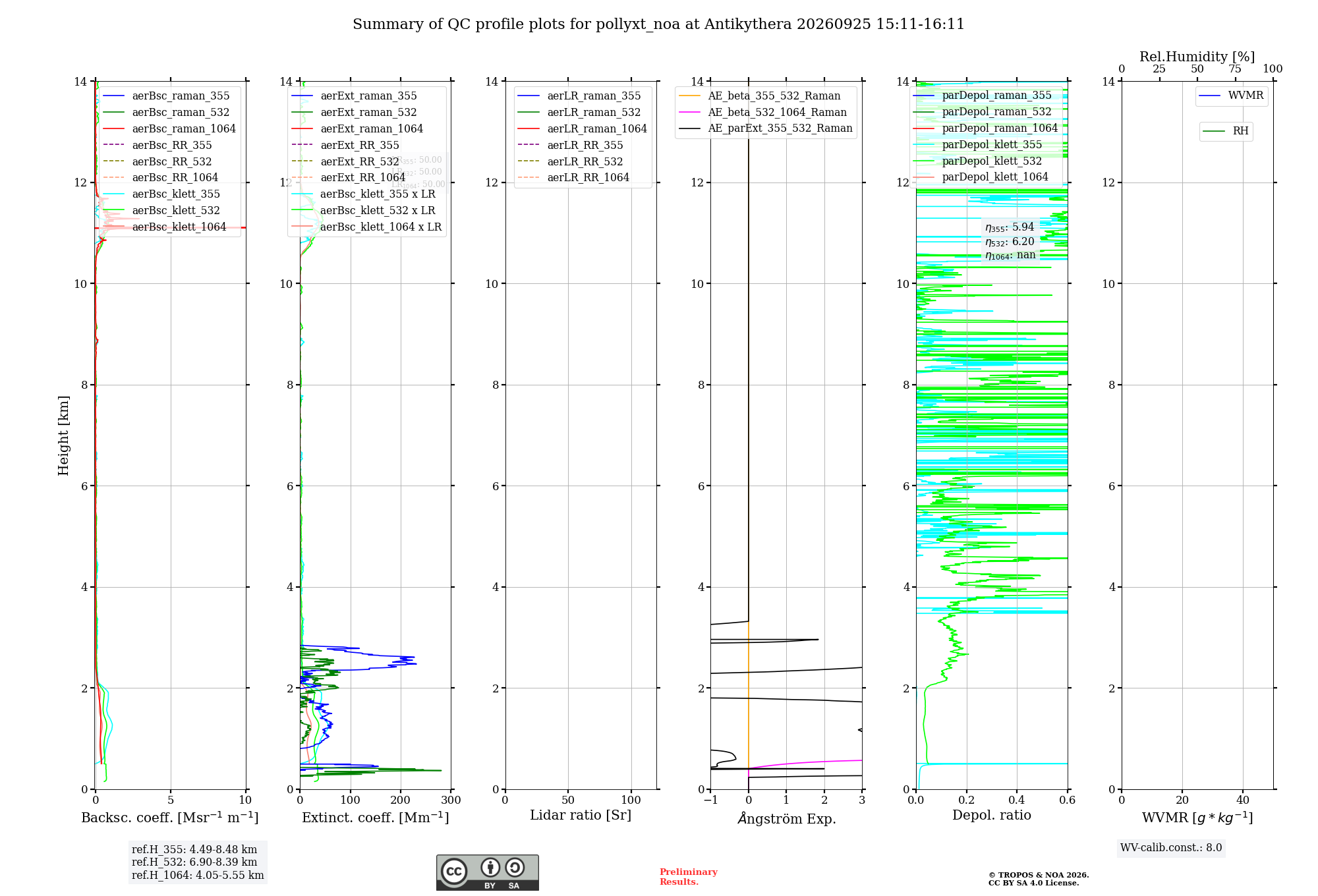
Task: Click legend entry aerExt_RR_355
Action: point(345,146)
